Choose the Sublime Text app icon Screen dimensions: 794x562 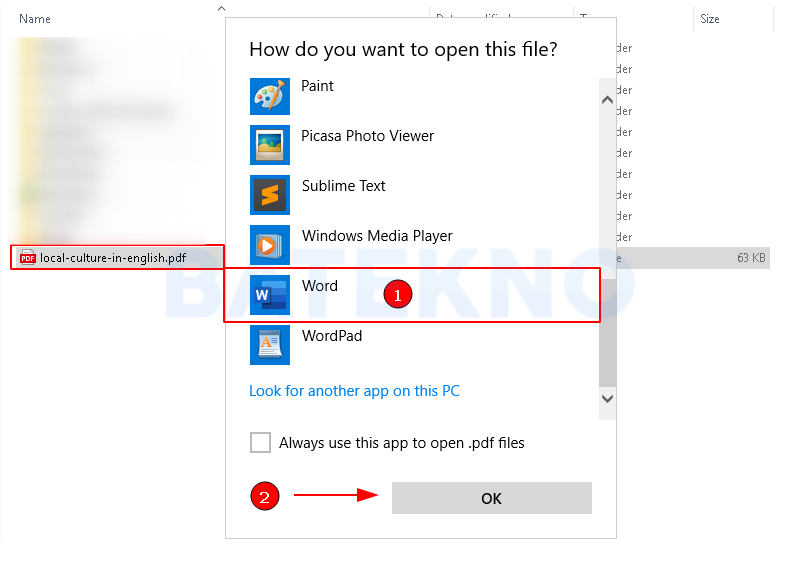pos(270,195)
